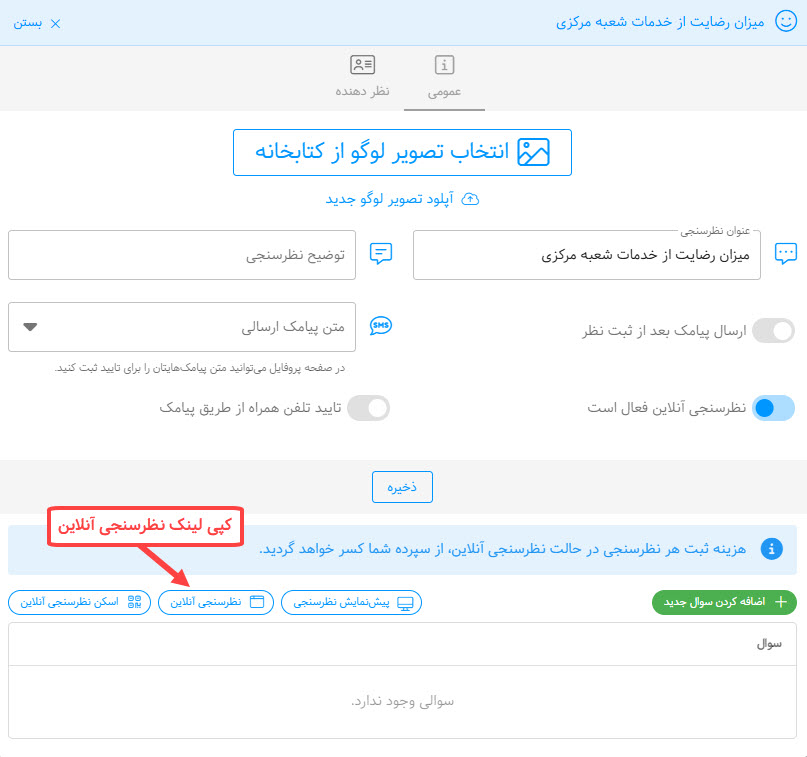Viewport: 807px width, 757px height.
Task: Switch to the عمومی tab
Action: pyautogui.click(x=445, y=78)
